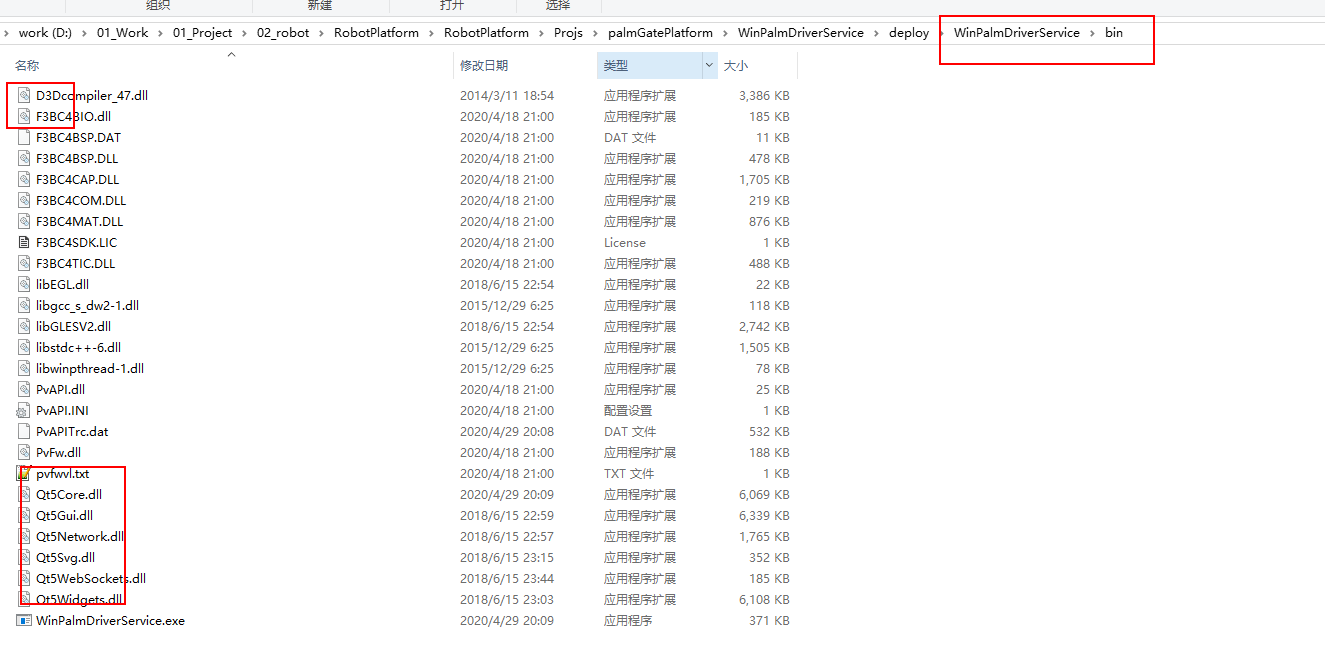
Task: Go to 01_Project breadcrumb folder
Action: coord(203,33)
